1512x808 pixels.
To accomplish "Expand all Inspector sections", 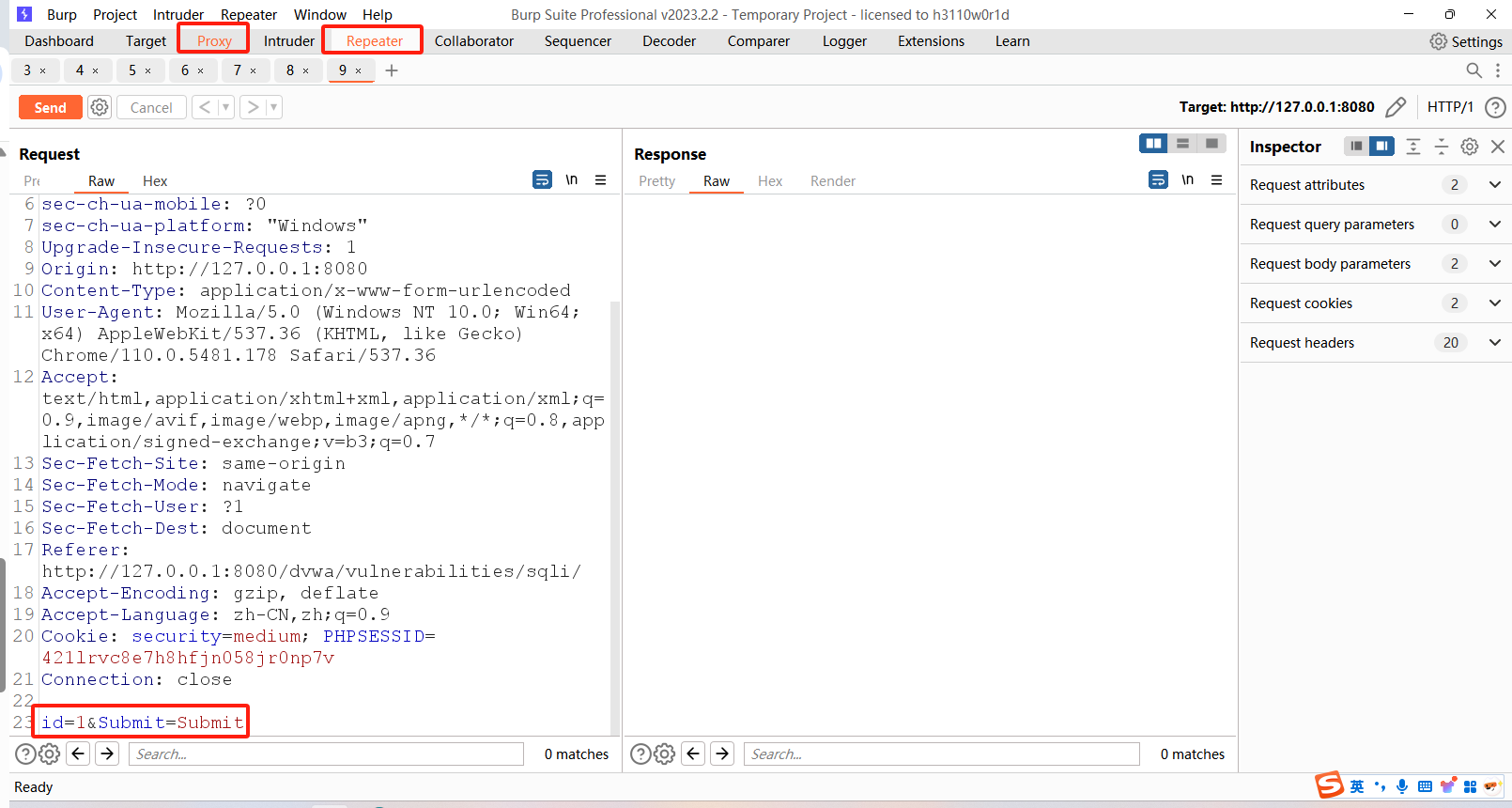I will [x=1413, y=146].
